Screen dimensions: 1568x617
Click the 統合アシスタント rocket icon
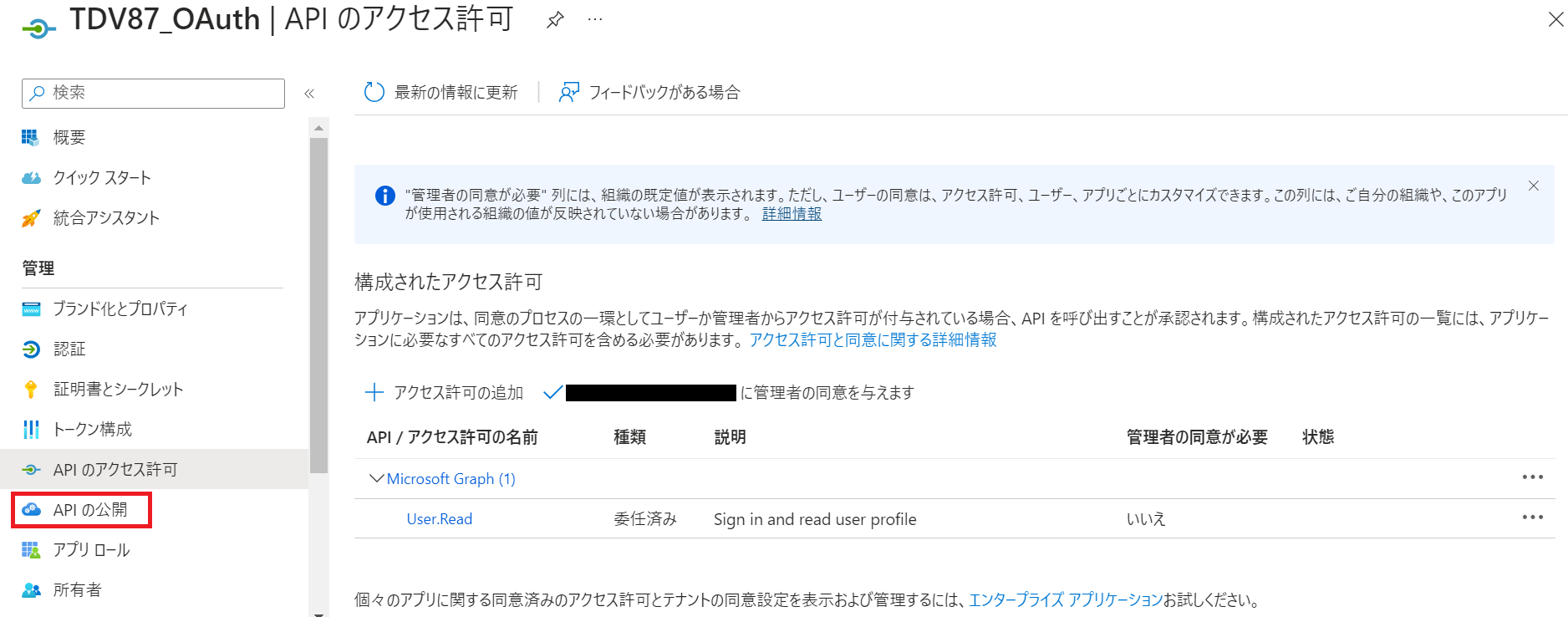click(x=31, y=218)
